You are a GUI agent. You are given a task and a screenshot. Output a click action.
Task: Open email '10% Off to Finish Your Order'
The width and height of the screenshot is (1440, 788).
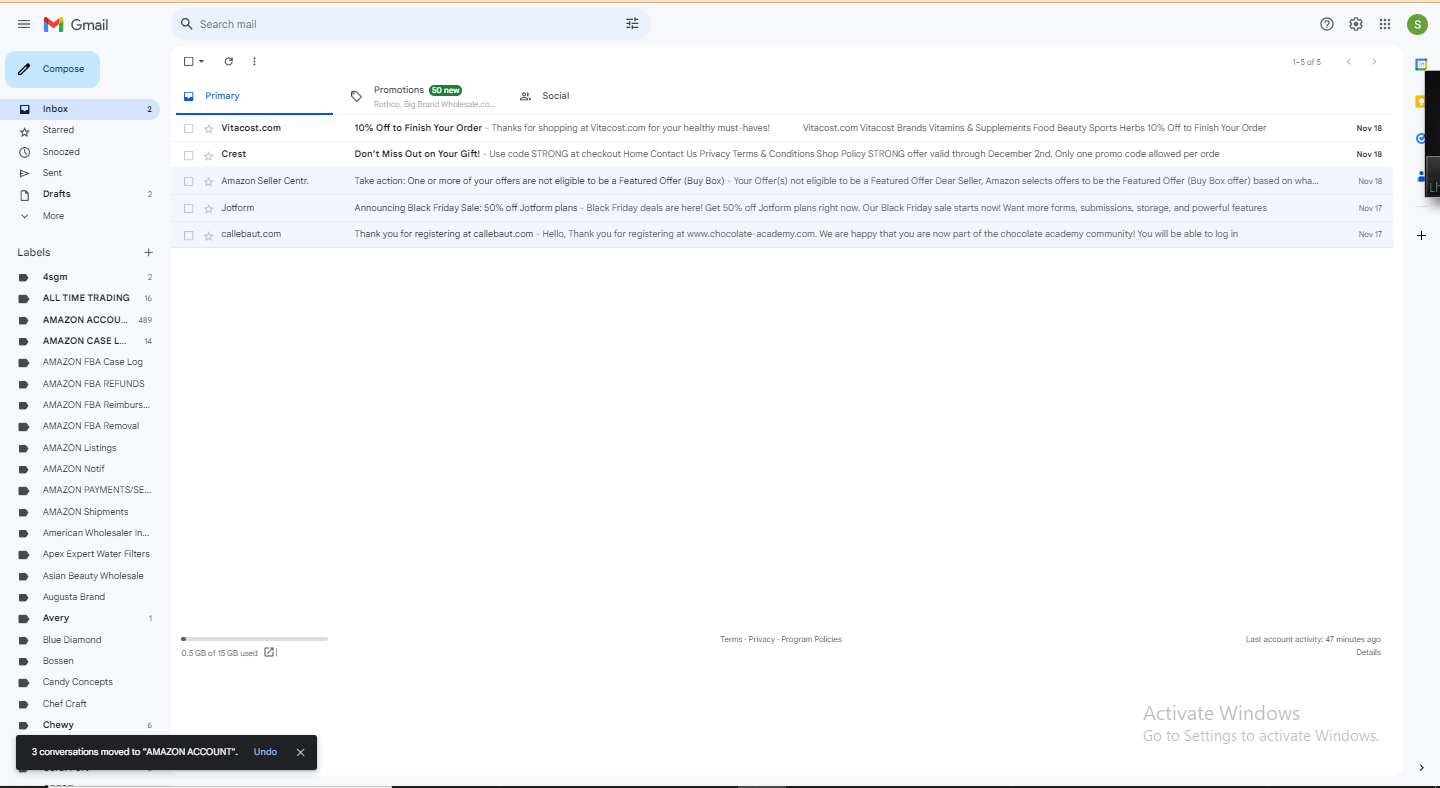(x=781, y=128)
